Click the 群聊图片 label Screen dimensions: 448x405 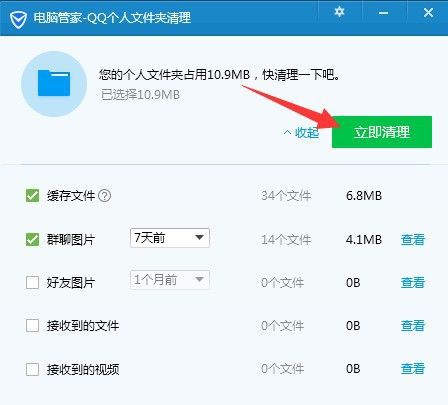click(x=71, y=240)
